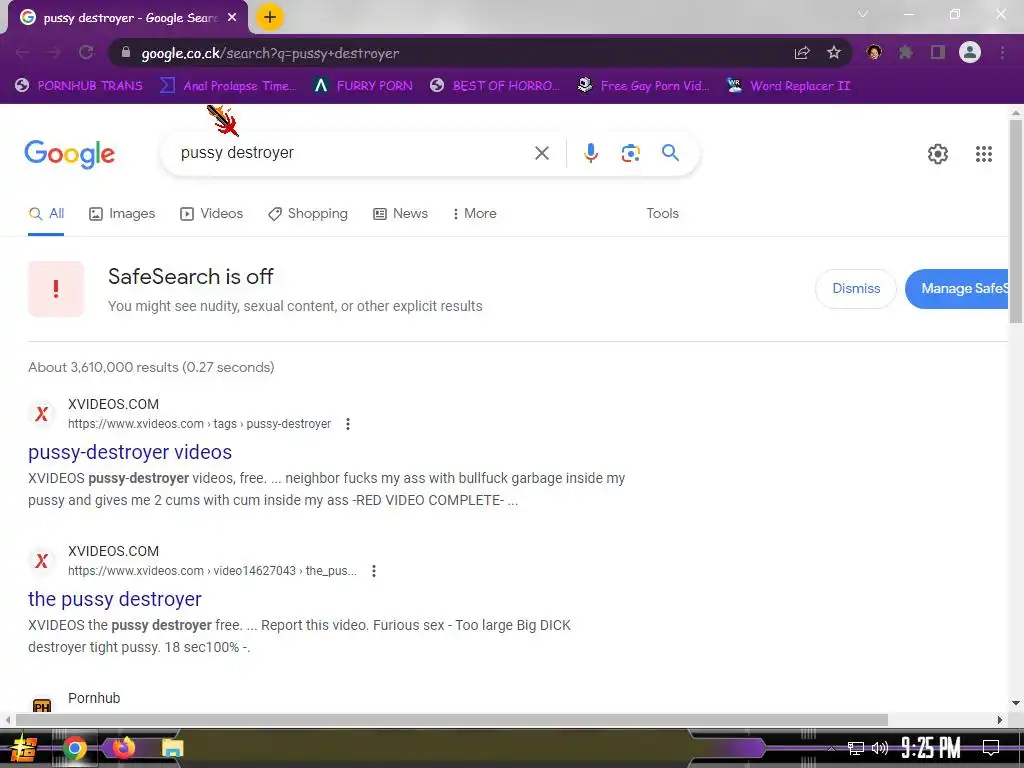The height and width of the screenshot is (768, 1024).
Task: Click the tab search chevron
Action: click(x=863, y=14)
